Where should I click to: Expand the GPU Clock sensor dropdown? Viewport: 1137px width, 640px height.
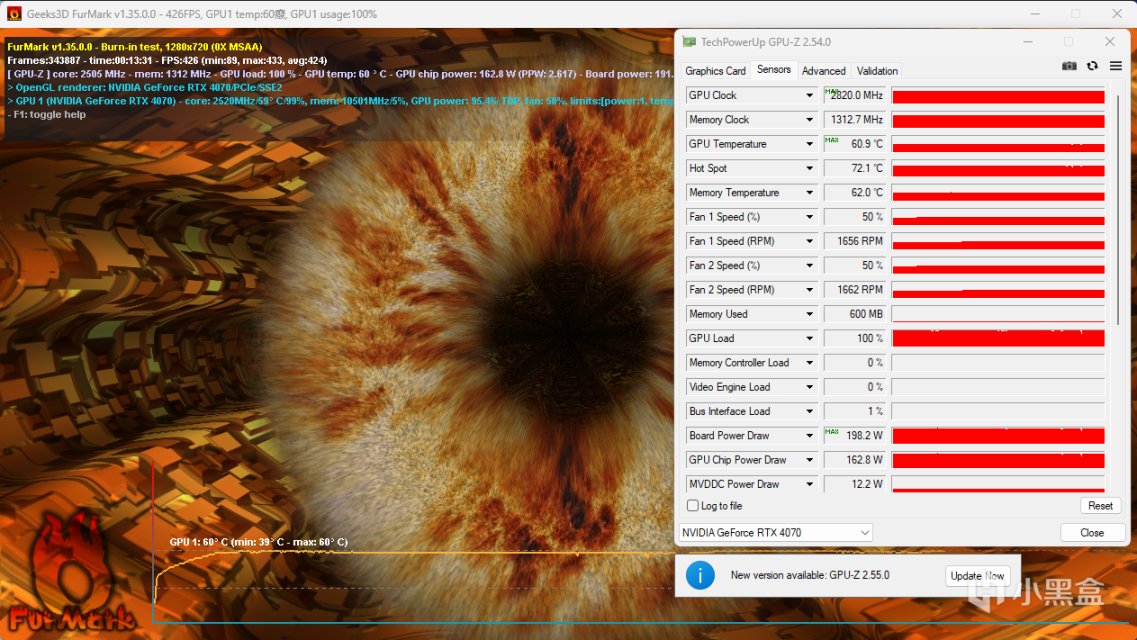click(x=809, y=95)
